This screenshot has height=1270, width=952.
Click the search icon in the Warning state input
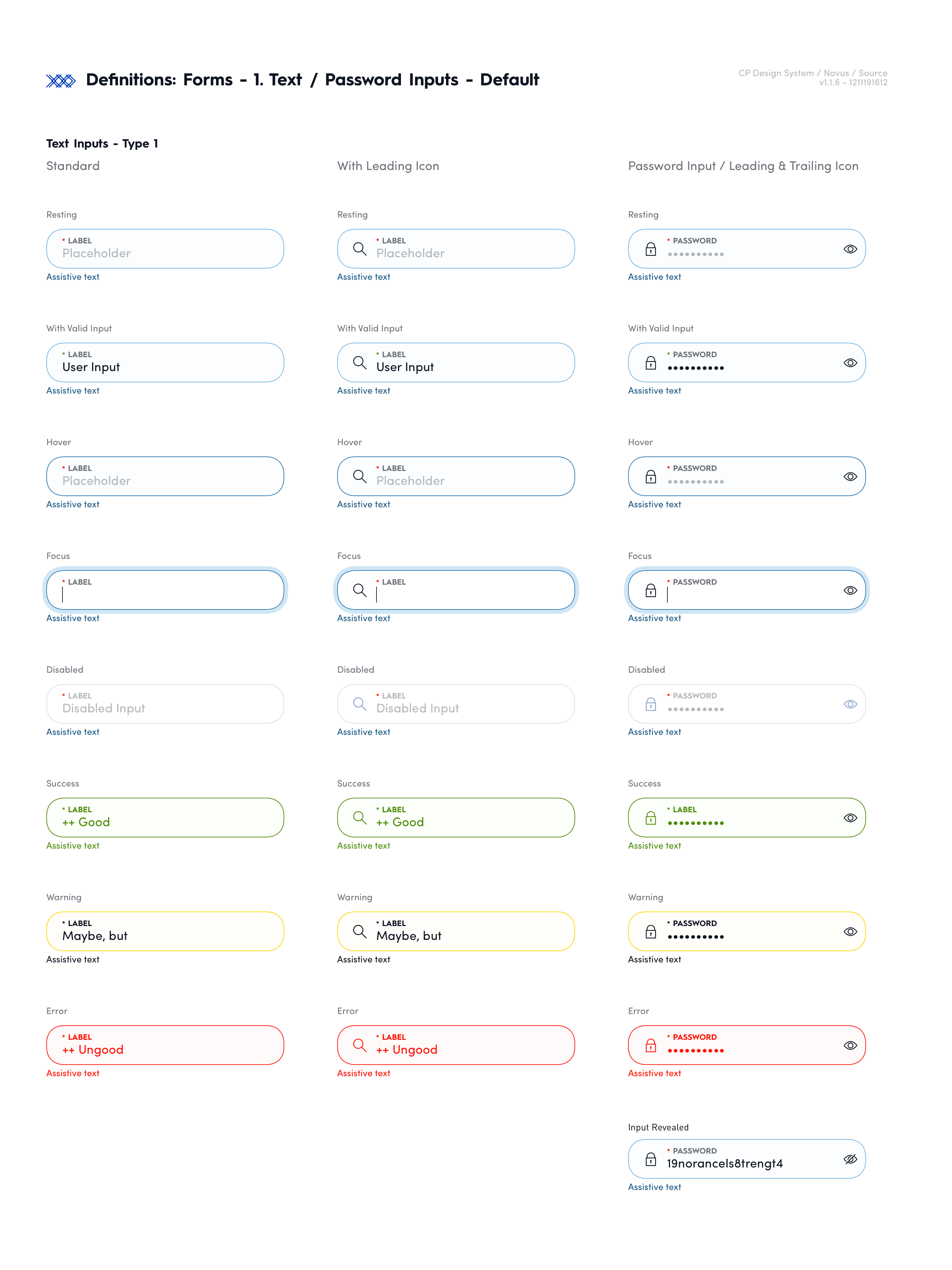tap(360, 931)
